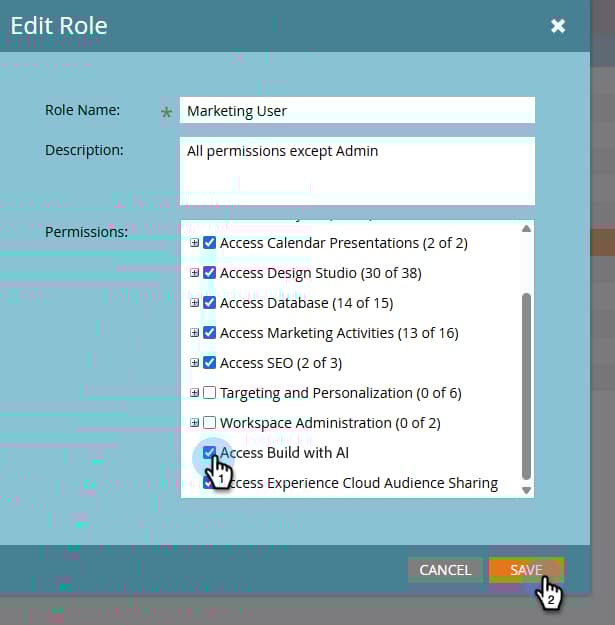
Task: Expand Access Calendar Presentations tree node
Action: coord(194,243)
